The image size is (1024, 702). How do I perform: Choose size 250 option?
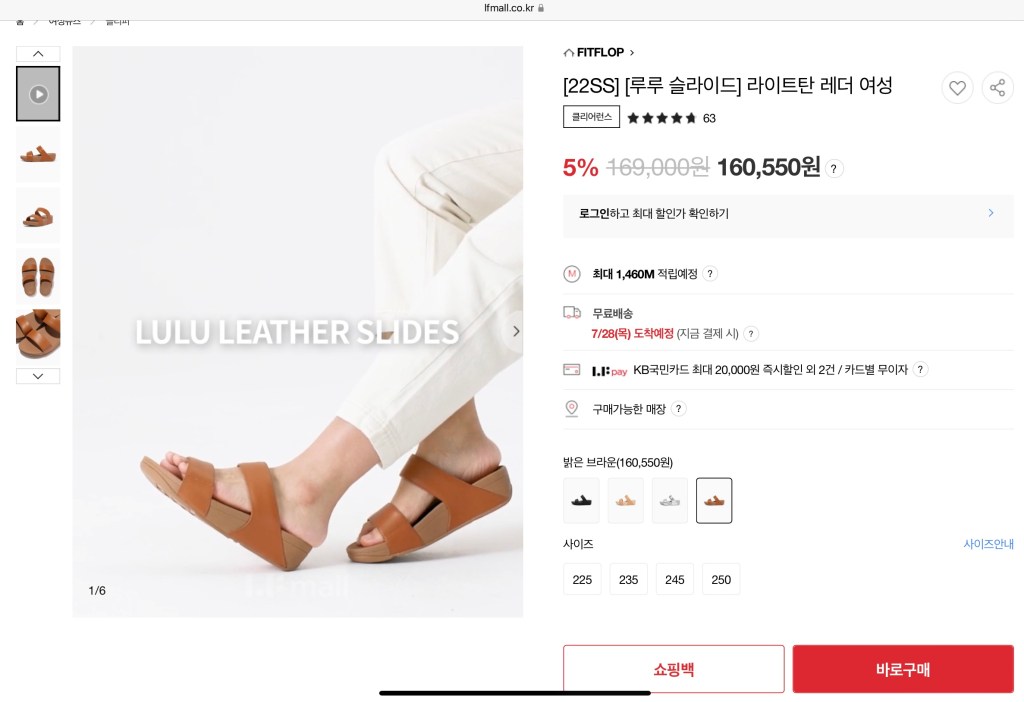click(721, 579)
